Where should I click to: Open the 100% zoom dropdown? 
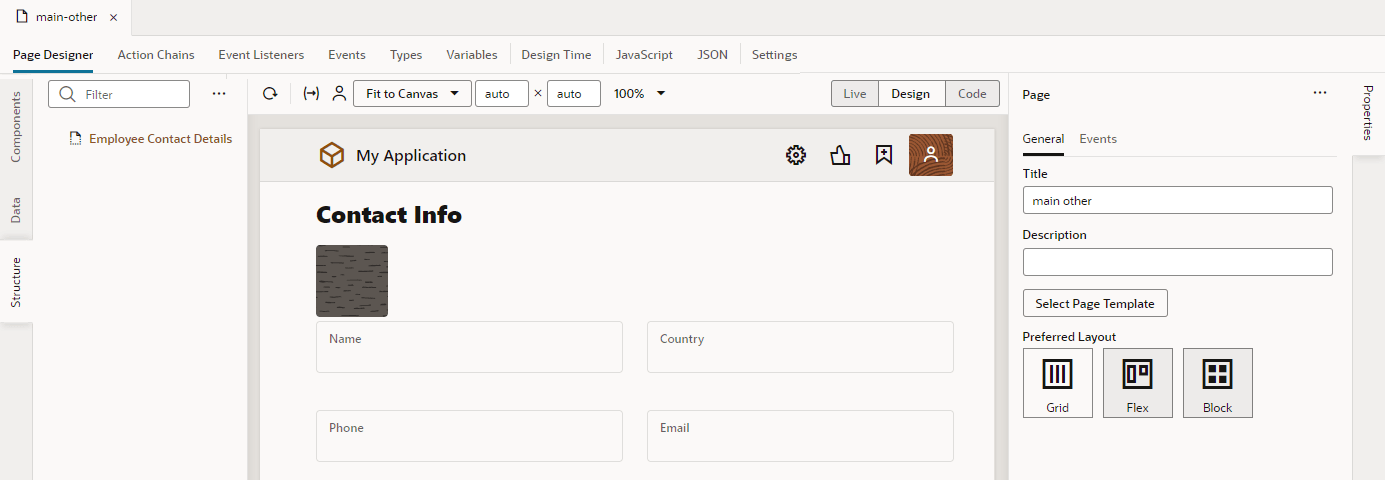click(x=640, y=94)
